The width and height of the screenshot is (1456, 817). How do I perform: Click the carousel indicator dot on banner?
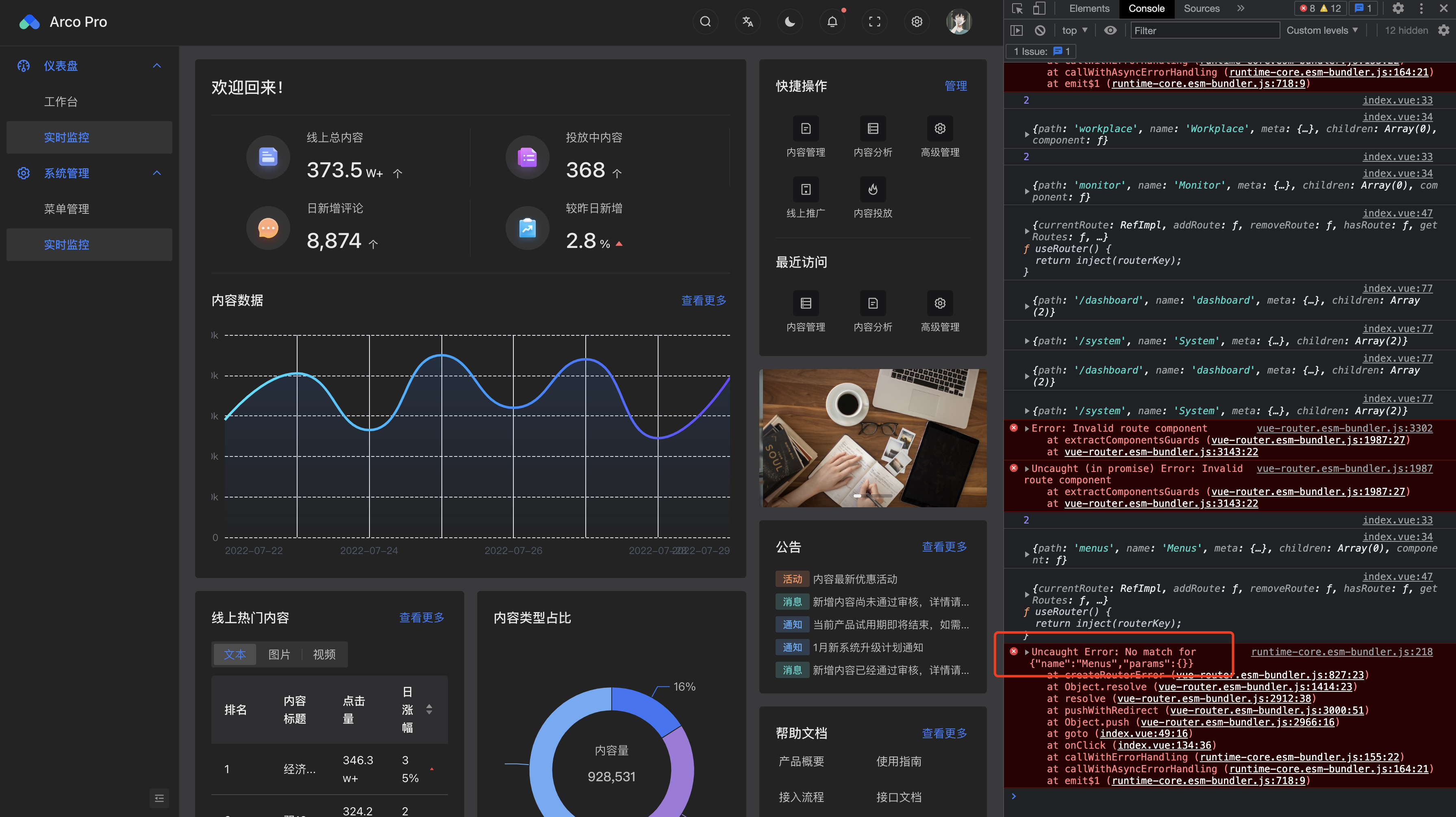tap(857, 496)
